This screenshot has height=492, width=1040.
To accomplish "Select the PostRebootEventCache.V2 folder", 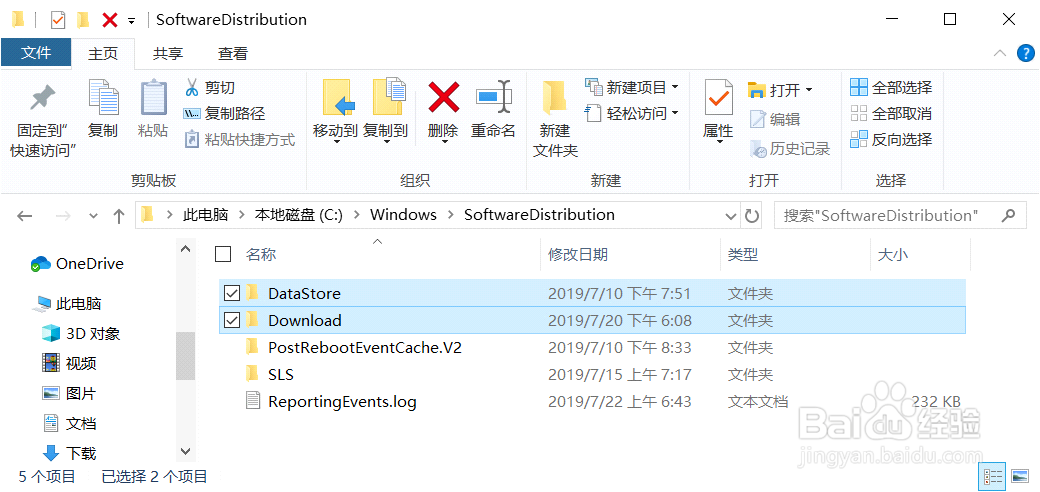I will 592,347.
